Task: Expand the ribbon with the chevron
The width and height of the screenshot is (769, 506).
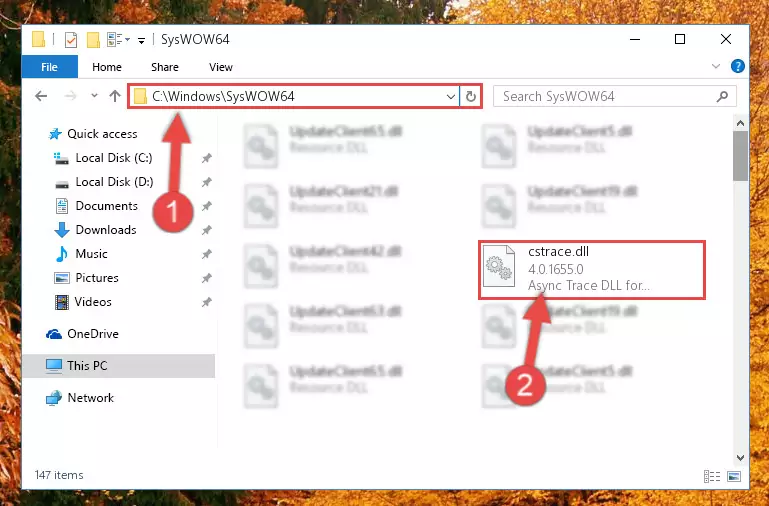Action: click(x=716, y=66)
